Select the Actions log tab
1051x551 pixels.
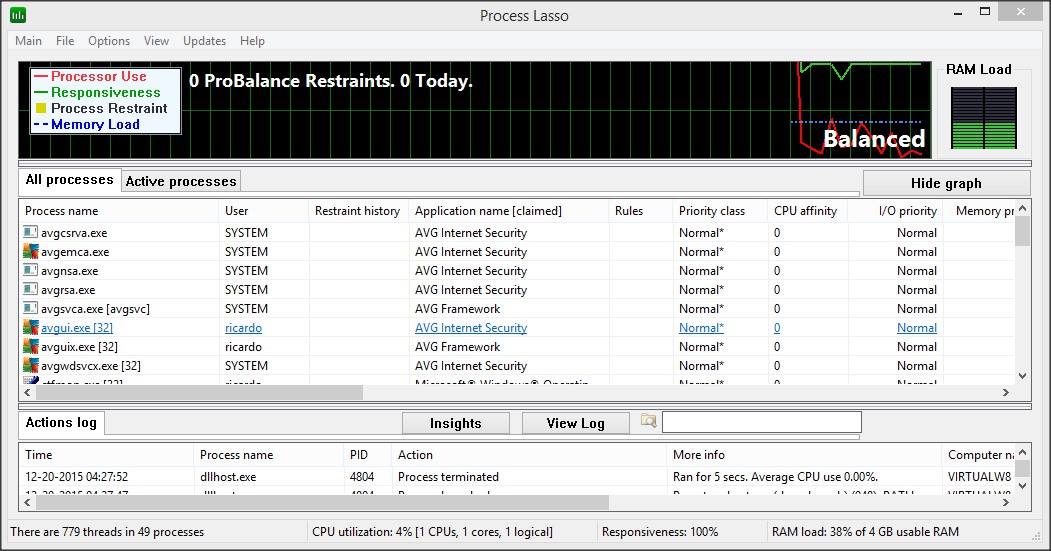[61, 423]
